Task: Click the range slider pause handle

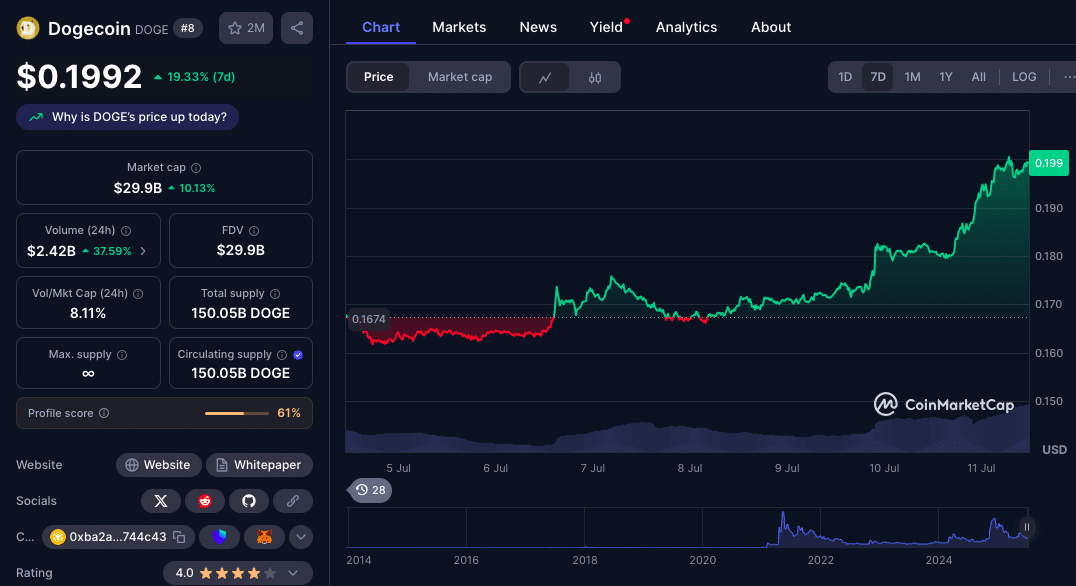Action: click(x=1027, y=527)
